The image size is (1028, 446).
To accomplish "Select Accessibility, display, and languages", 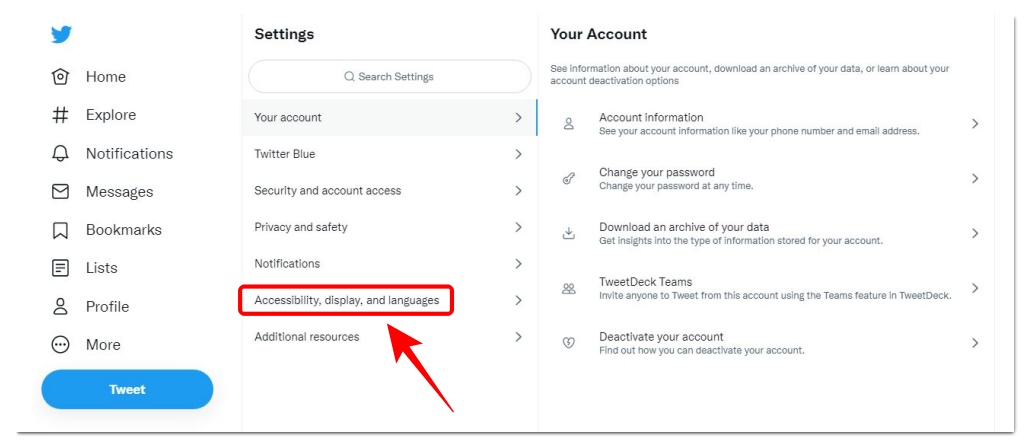I will click(346, 300).
